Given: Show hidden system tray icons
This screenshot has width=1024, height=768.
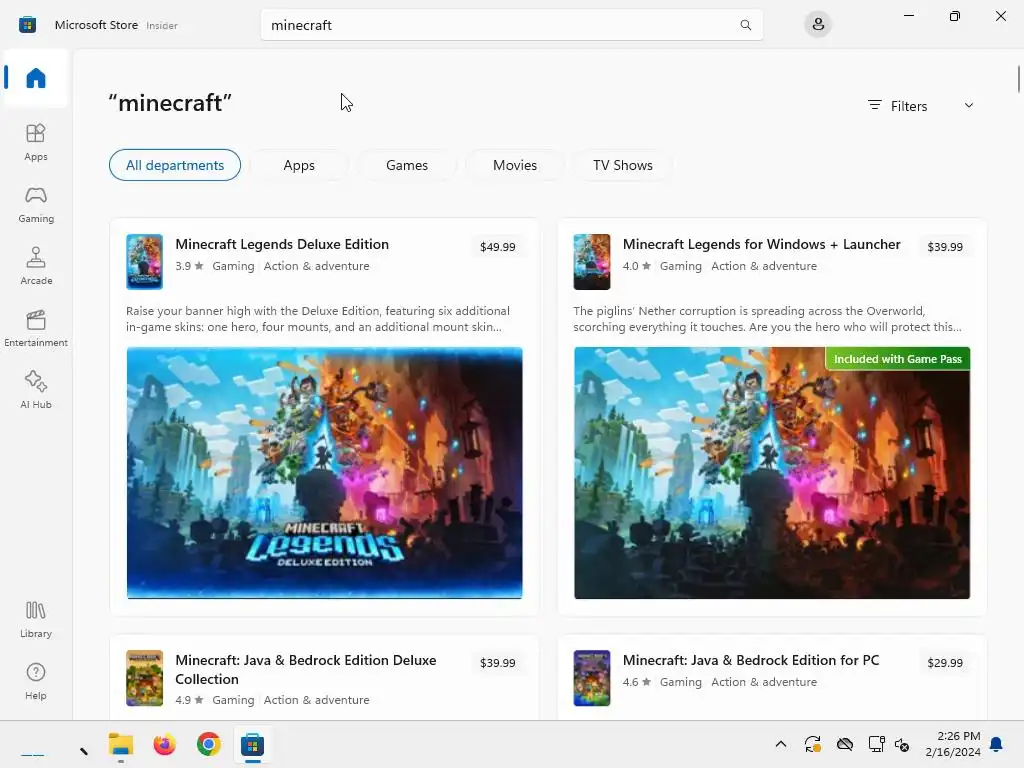Looking at the screenshot, I should pos(780,744).
